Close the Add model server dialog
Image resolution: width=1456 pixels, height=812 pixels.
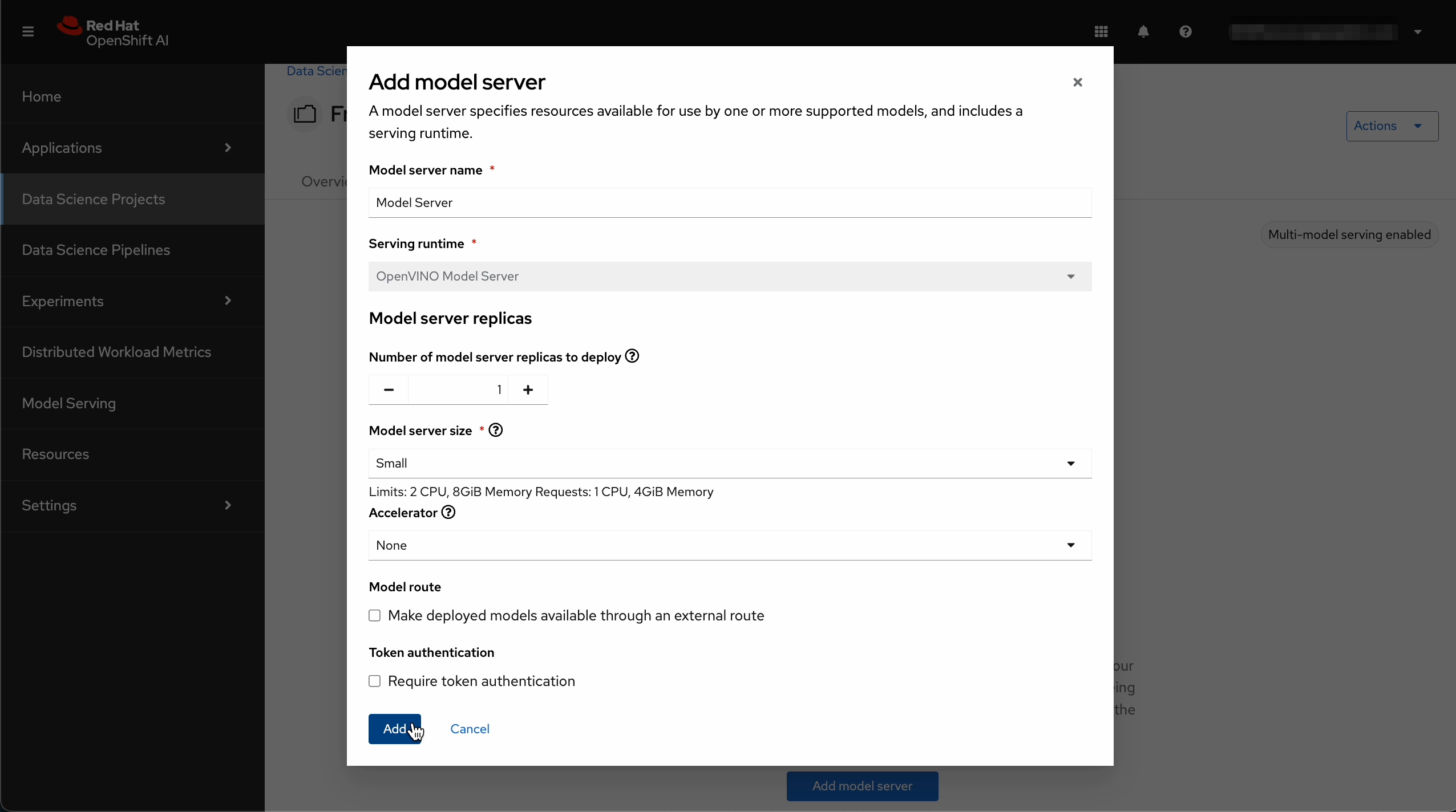click(1077, 82)
